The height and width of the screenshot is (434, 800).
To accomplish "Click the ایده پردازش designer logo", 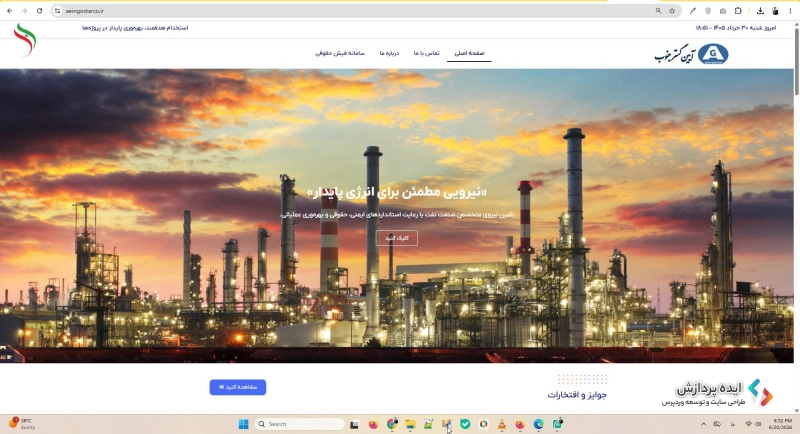I will 717,393.
